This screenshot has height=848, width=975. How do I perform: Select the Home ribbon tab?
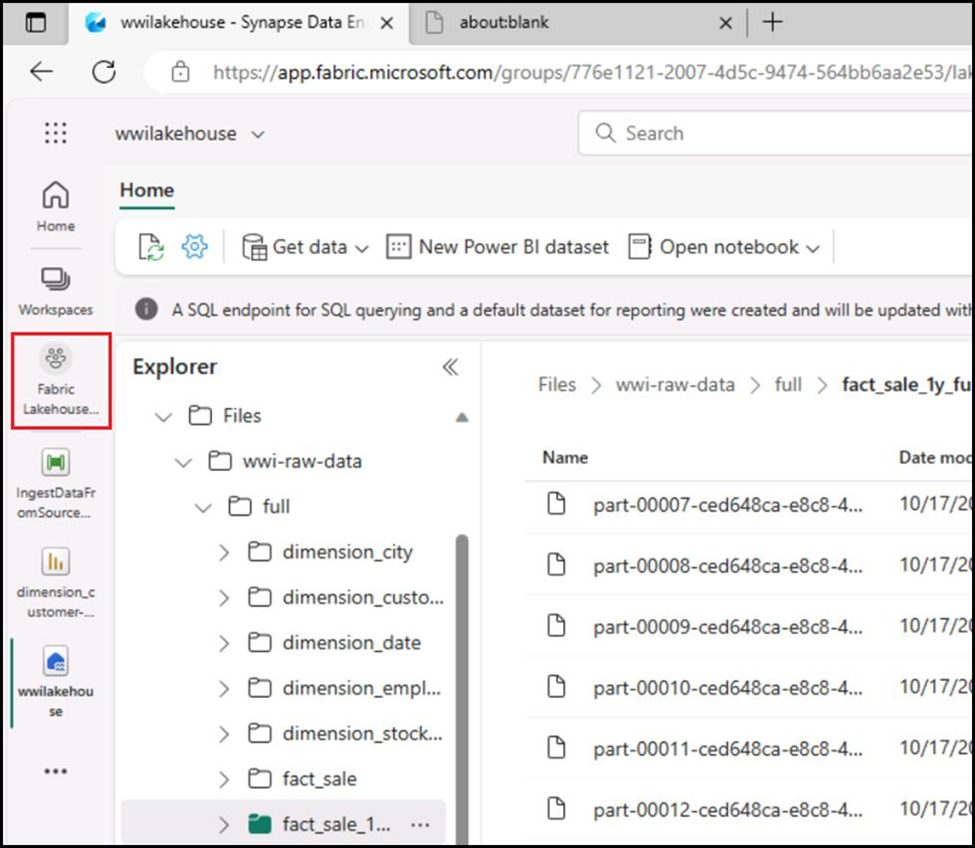147,190
